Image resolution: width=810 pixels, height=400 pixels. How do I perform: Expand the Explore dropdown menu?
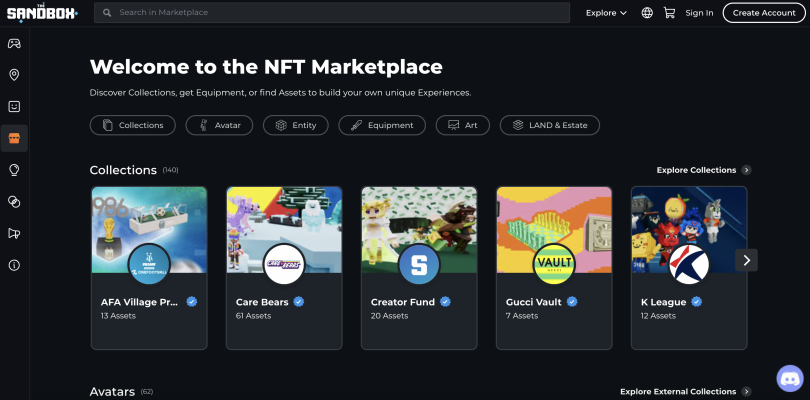click(x=606, y=13)
